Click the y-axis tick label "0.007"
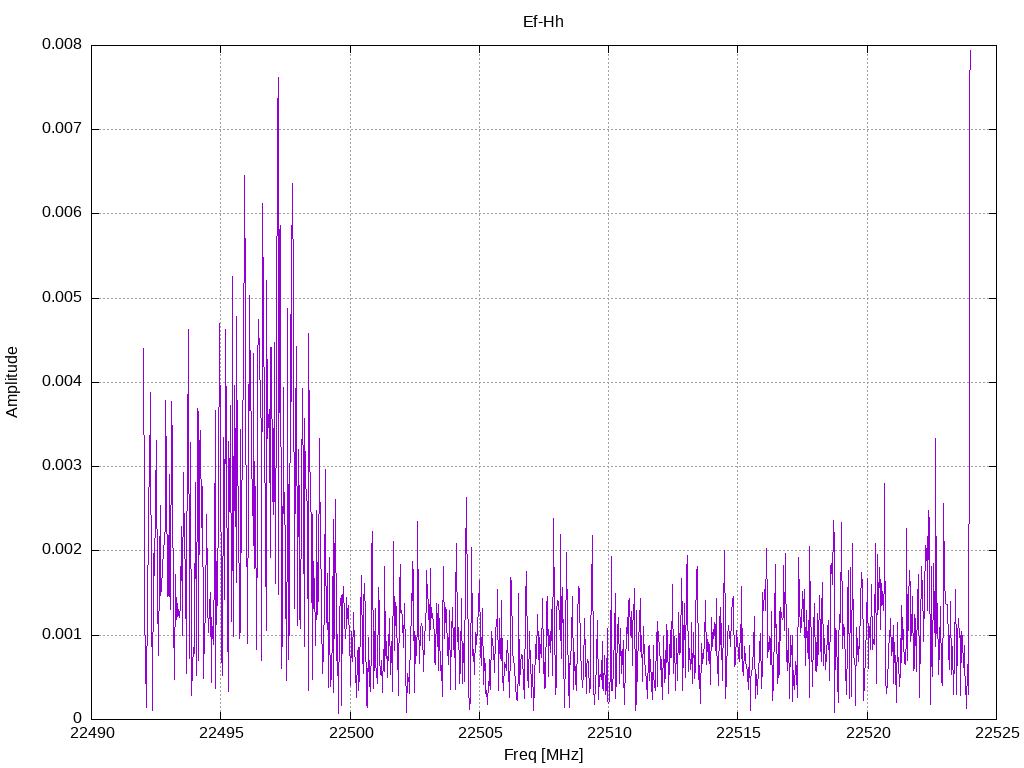1024x768 pixels. pyautogui.click(x=62, y=129)
